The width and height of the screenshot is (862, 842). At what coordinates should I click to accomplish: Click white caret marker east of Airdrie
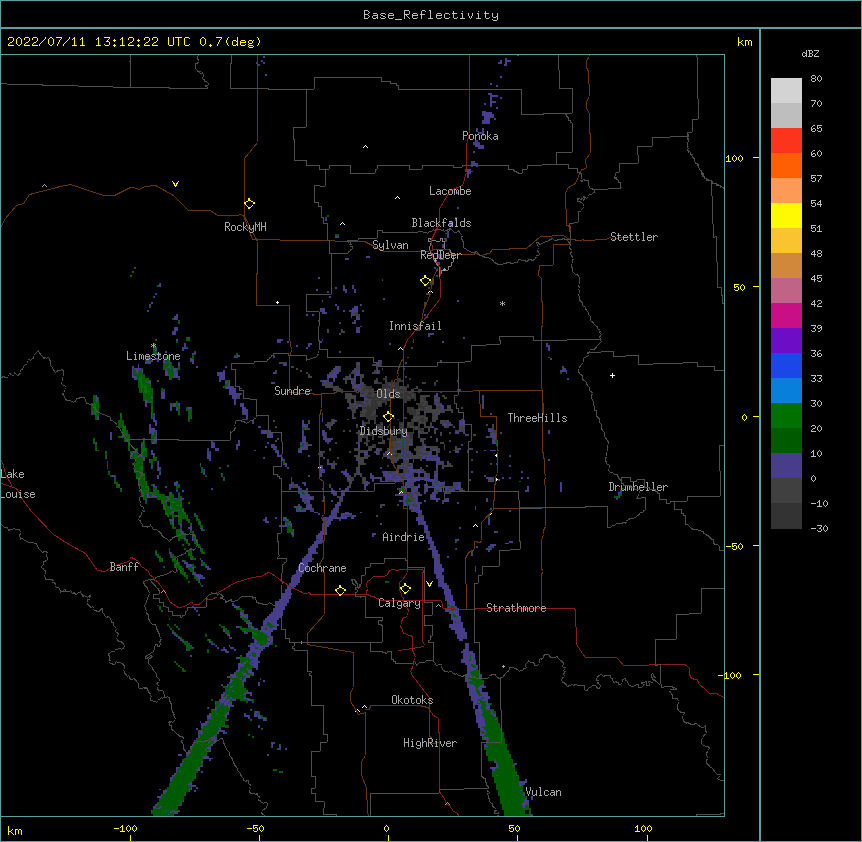[x=476, y=526]
